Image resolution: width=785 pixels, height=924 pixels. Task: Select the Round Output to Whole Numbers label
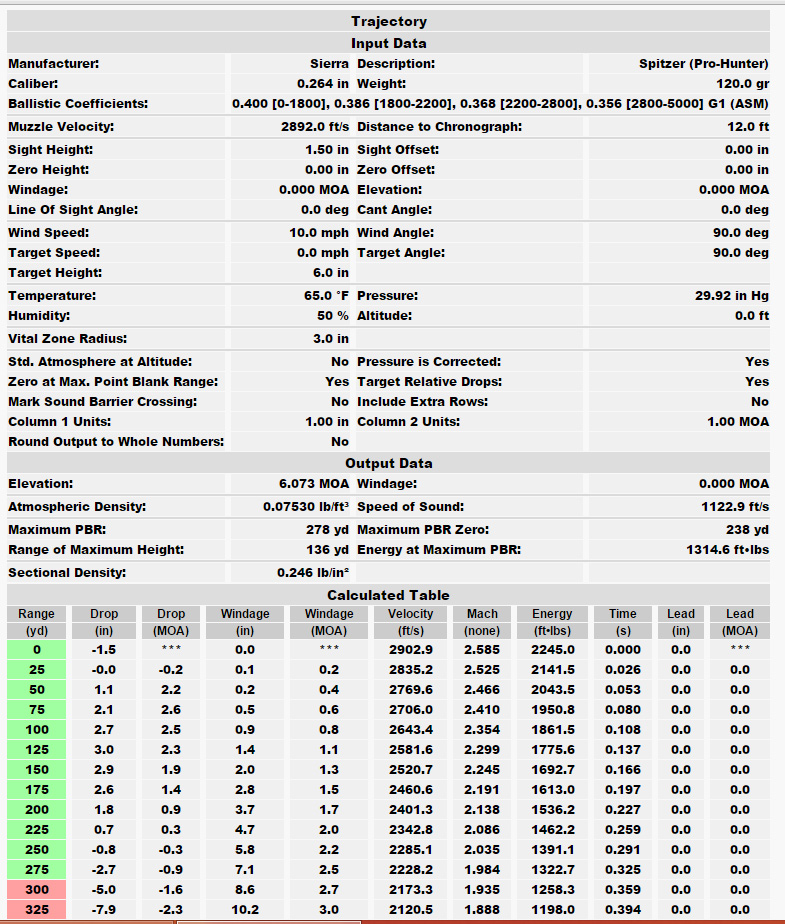click(x=116, y=442)
